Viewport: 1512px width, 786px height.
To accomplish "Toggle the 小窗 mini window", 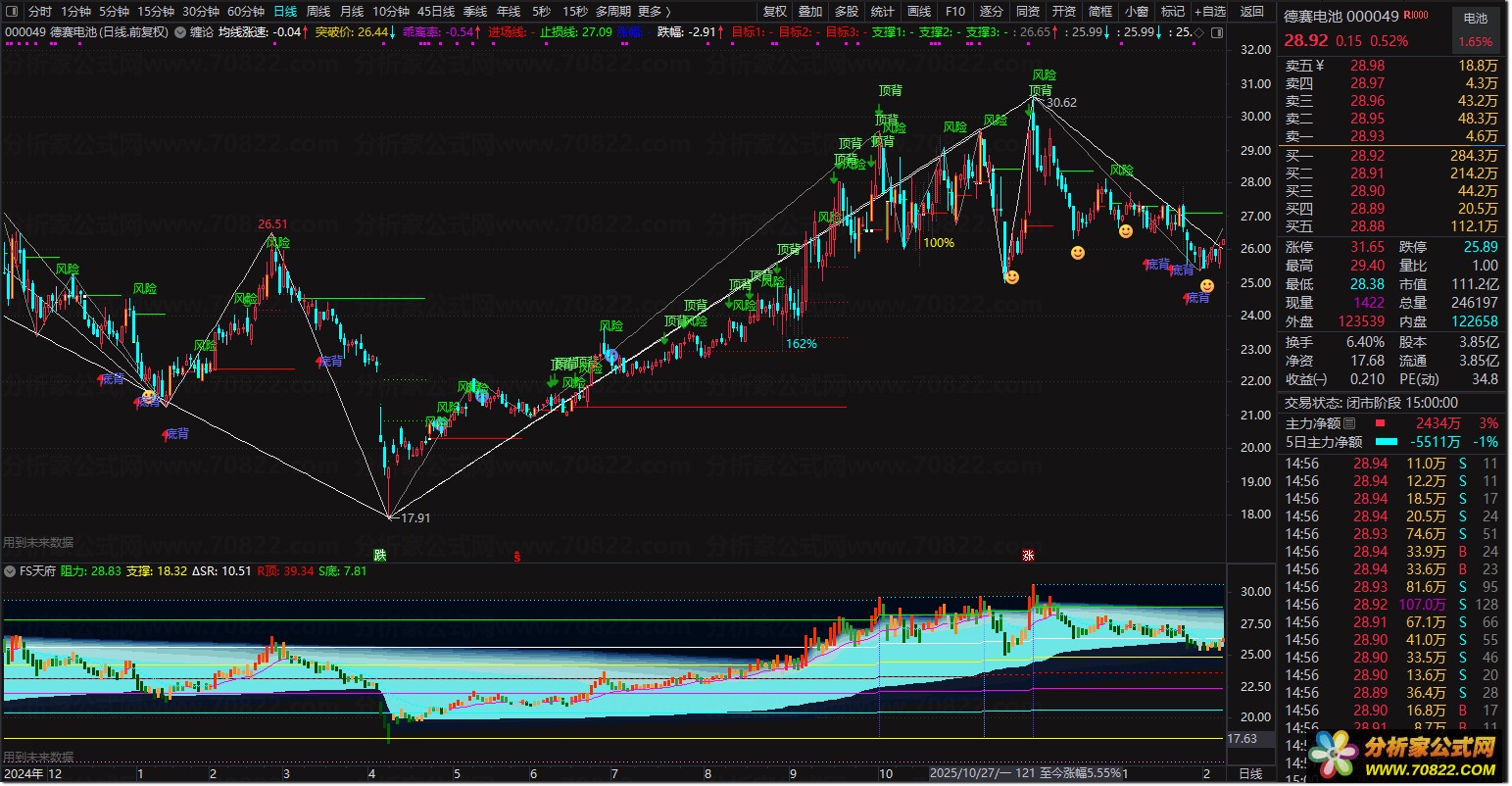I will pyautogui.click(x=1137, y=12).
